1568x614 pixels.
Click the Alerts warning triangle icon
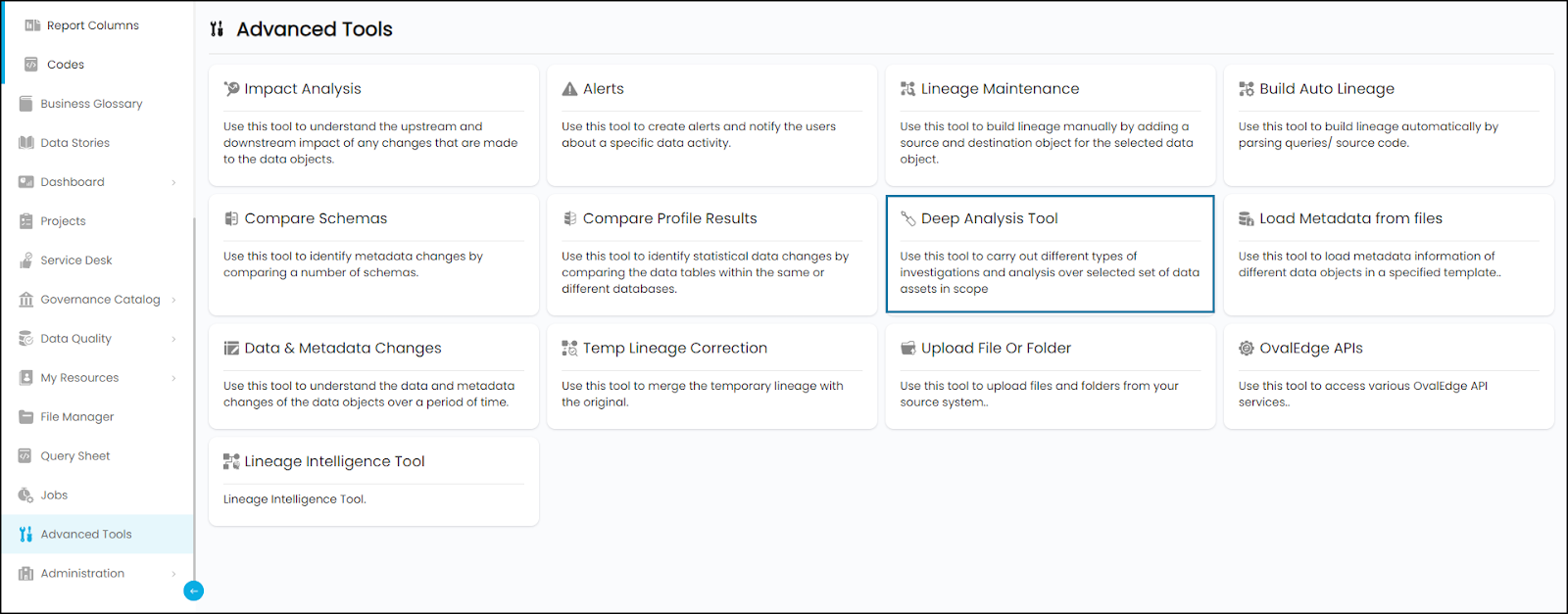coord(569,89)
